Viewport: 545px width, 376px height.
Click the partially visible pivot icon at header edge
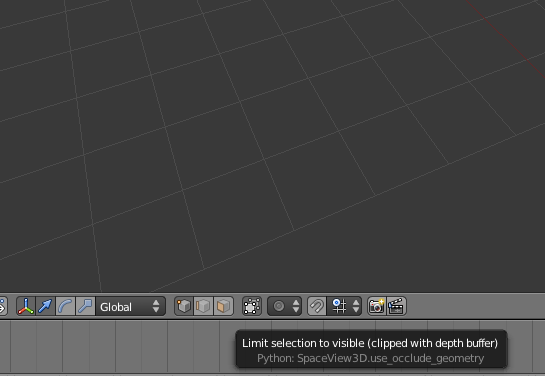[3, 306]
